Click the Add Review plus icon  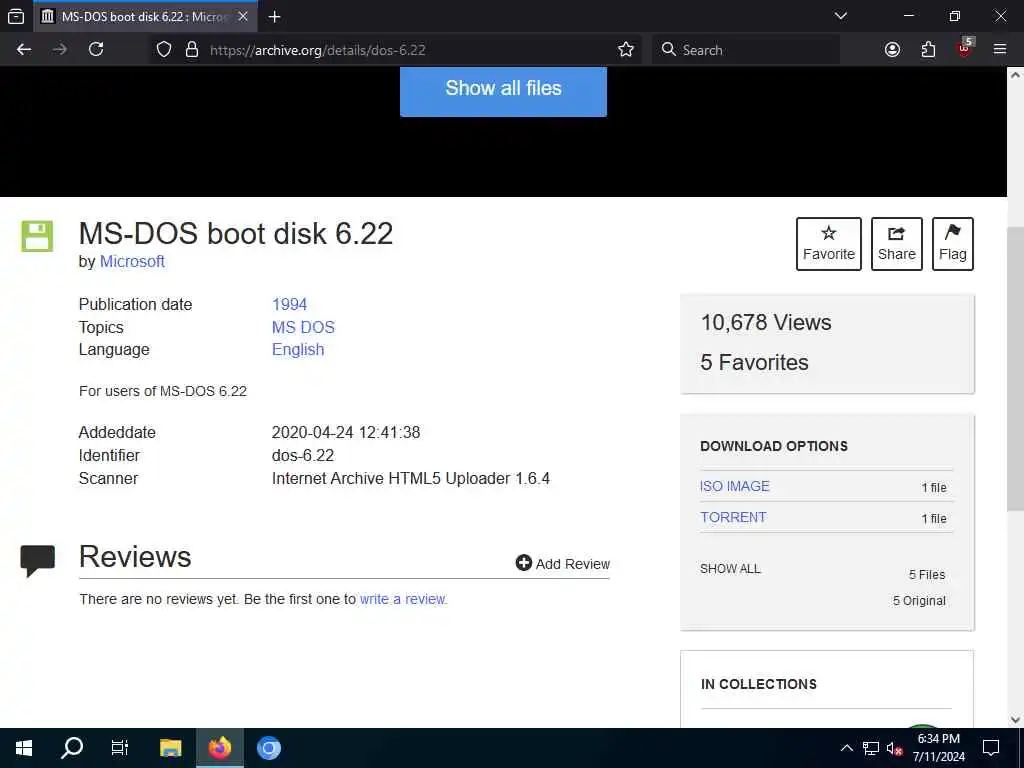[x=524, y=563]
